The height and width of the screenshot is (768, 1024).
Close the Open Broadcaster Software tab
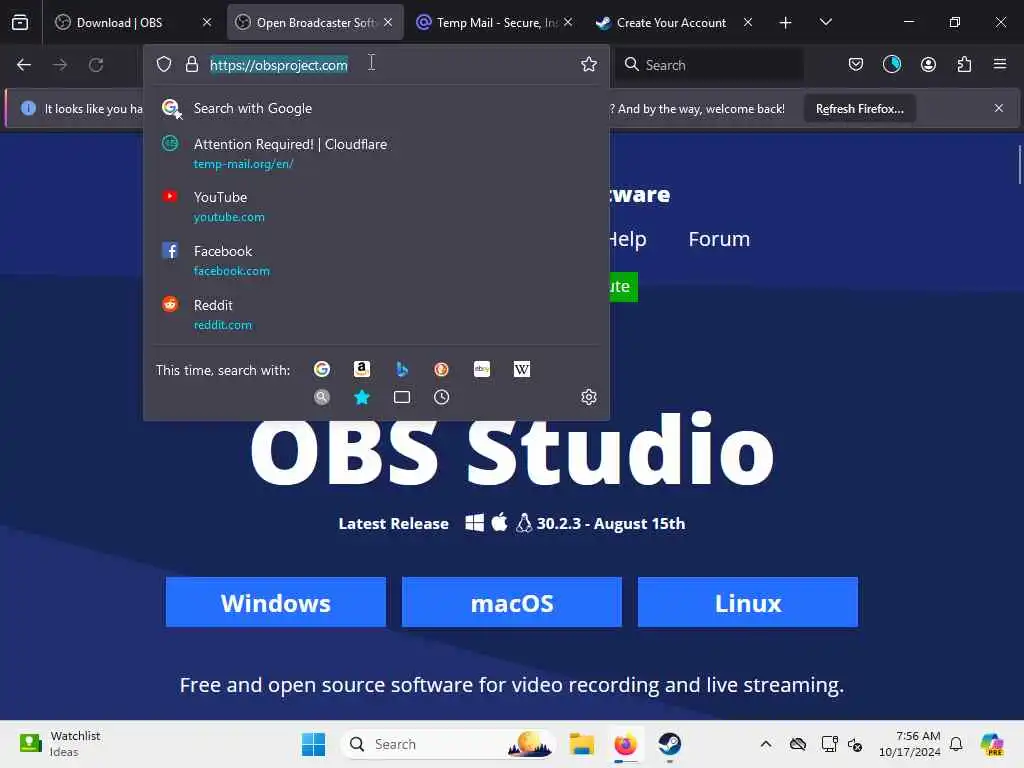tap(388, 22)
